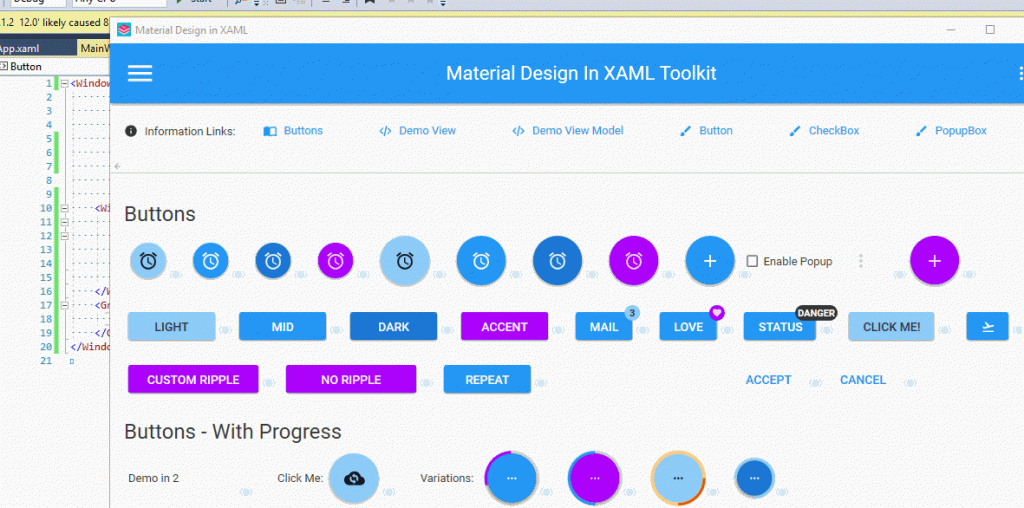Open the CheckBox style link
The height and width of the screenshot is (508, 1024).
824,131
